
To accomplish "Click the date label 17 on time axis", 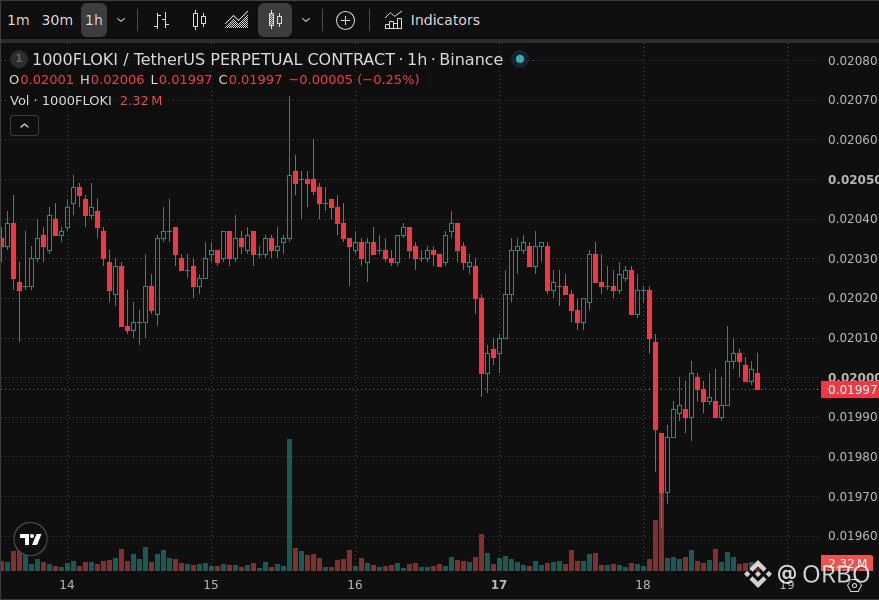I will click(x=499, y=585).
